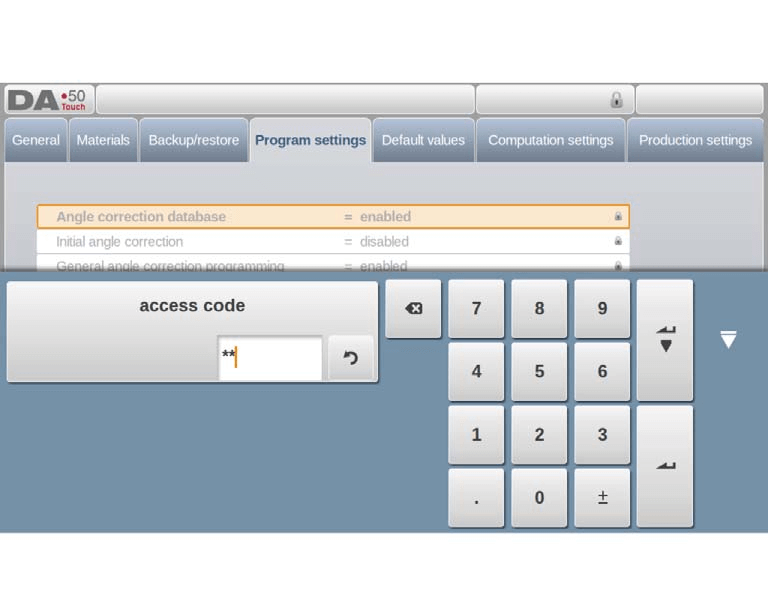Open the Backup/restore tab
This screenshot has height=615, width=768.
point(194,141)
